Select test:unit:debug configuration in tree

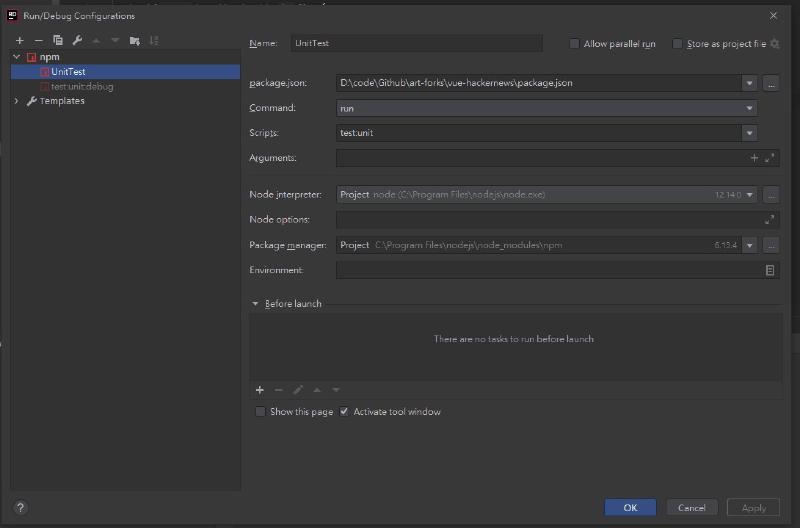[82, 87]
